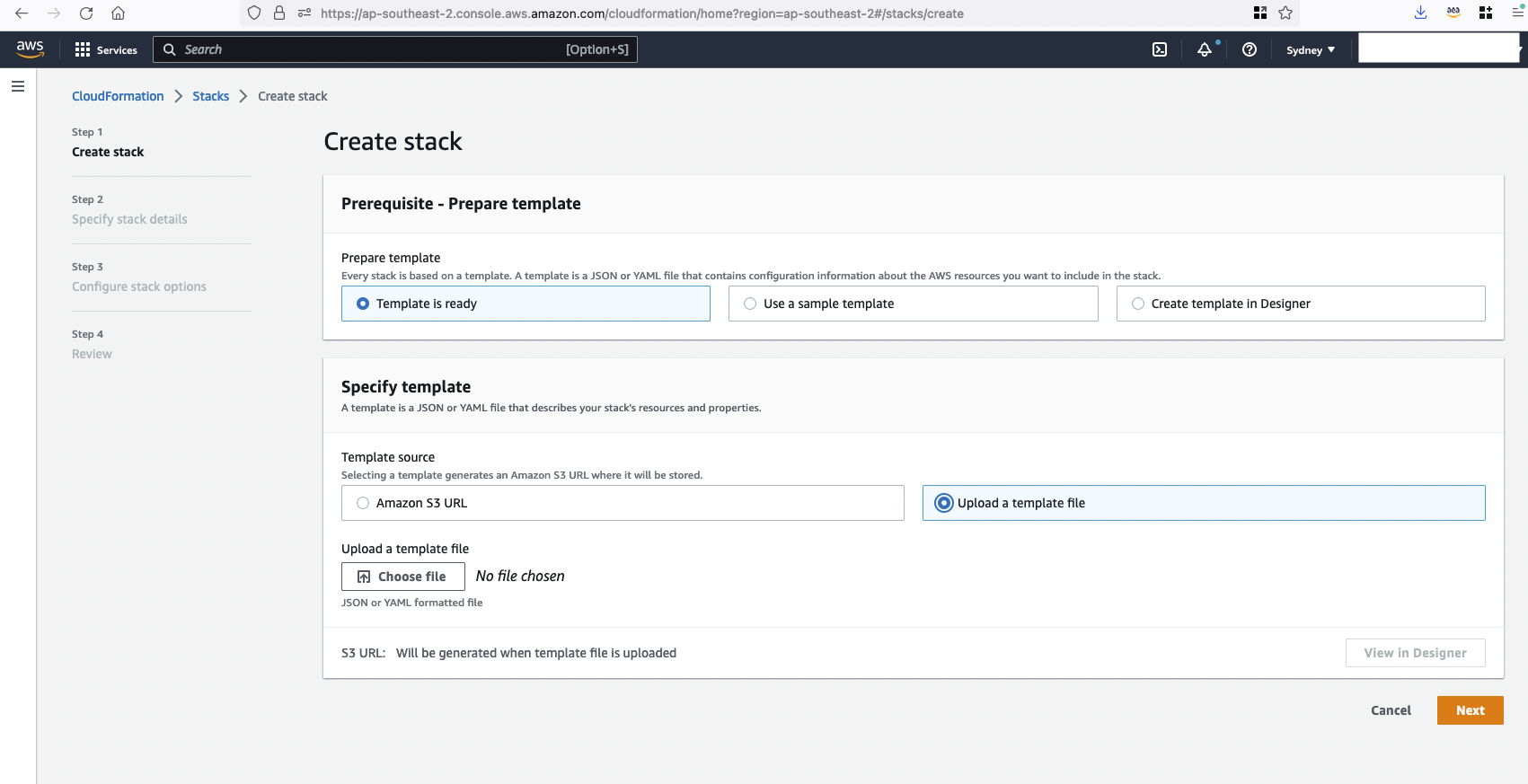Choose Amazon S3 URL as template source
The image size is (1528, 784).
pyautogui.click(x=623, y=503)
